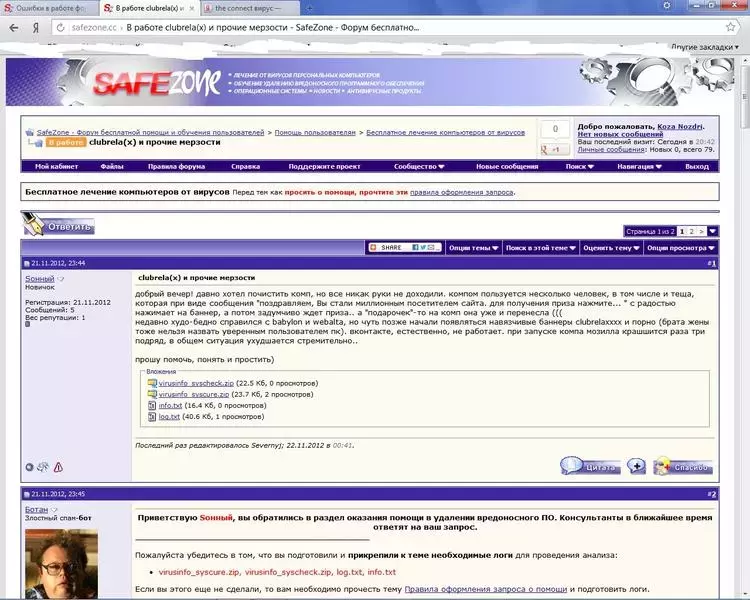The width and height of the screenshot is (750, 600).
Task: Close the active clubrela(x) tab
Action: point(192,9)
